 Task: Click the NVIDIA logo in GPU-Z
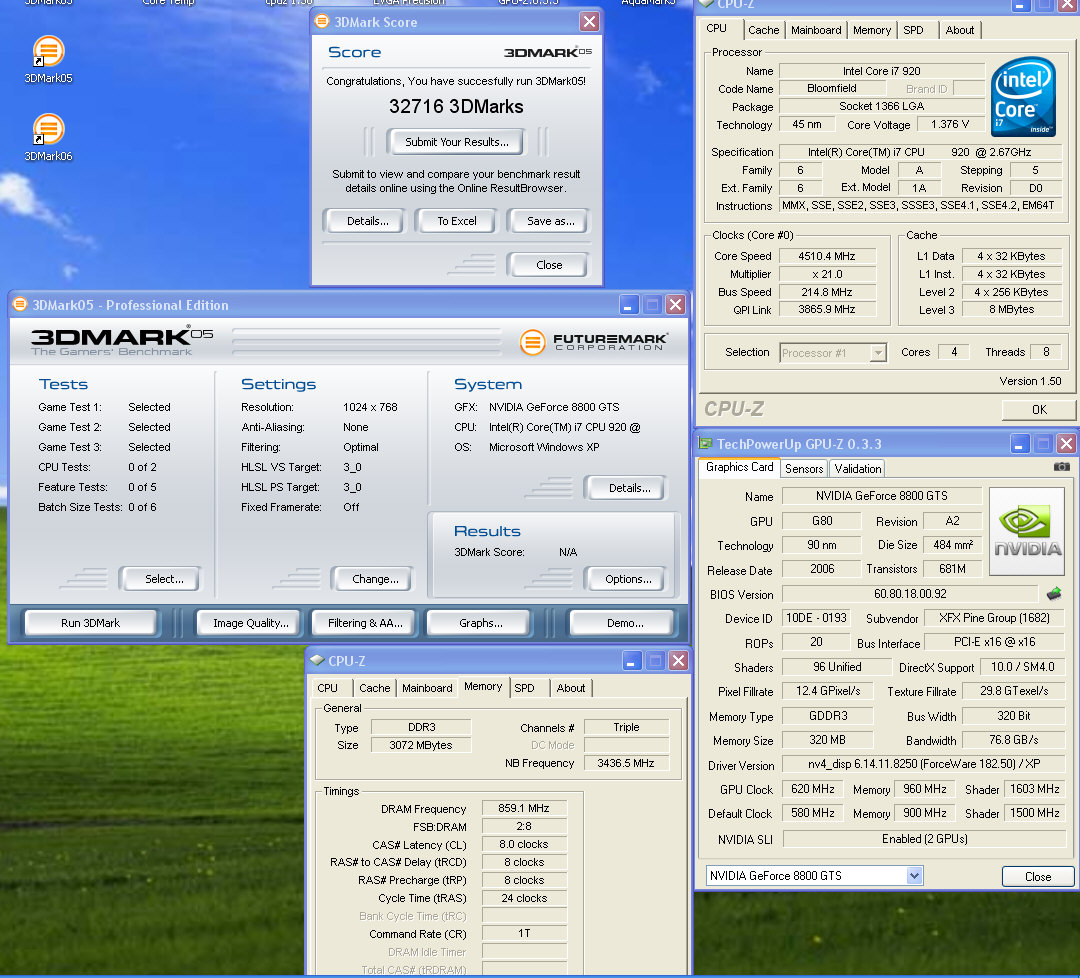coord(1026,532)
